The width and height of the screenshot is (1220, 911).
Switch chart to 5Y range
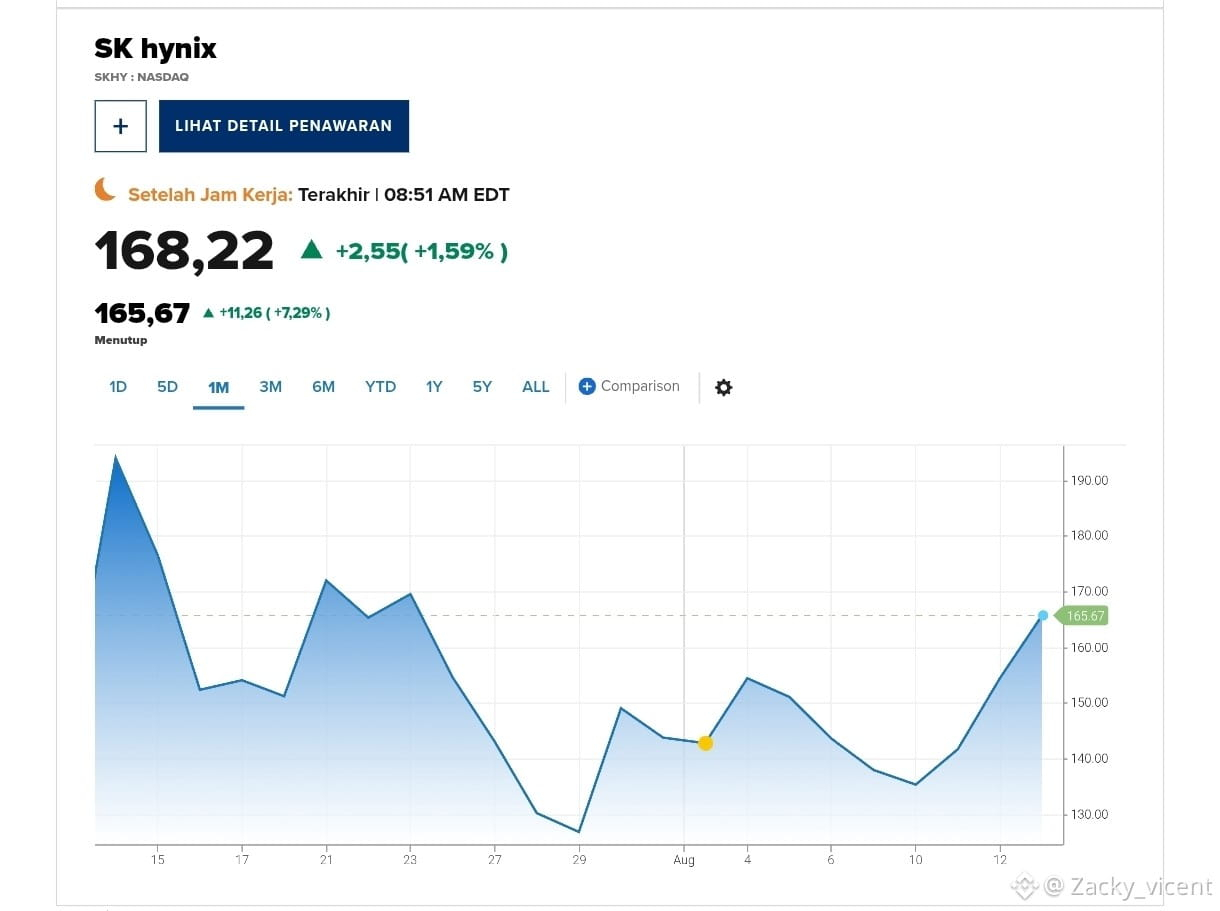pyautogui.click(x=482, y=387)
